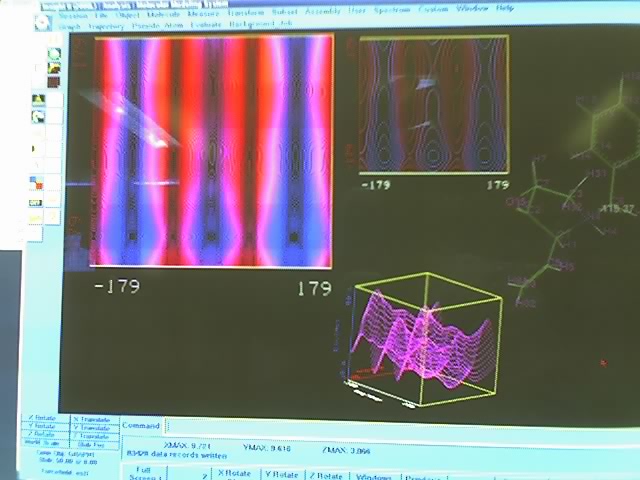Open the Assembly menu
640x480 pixels.
point(322,11)
